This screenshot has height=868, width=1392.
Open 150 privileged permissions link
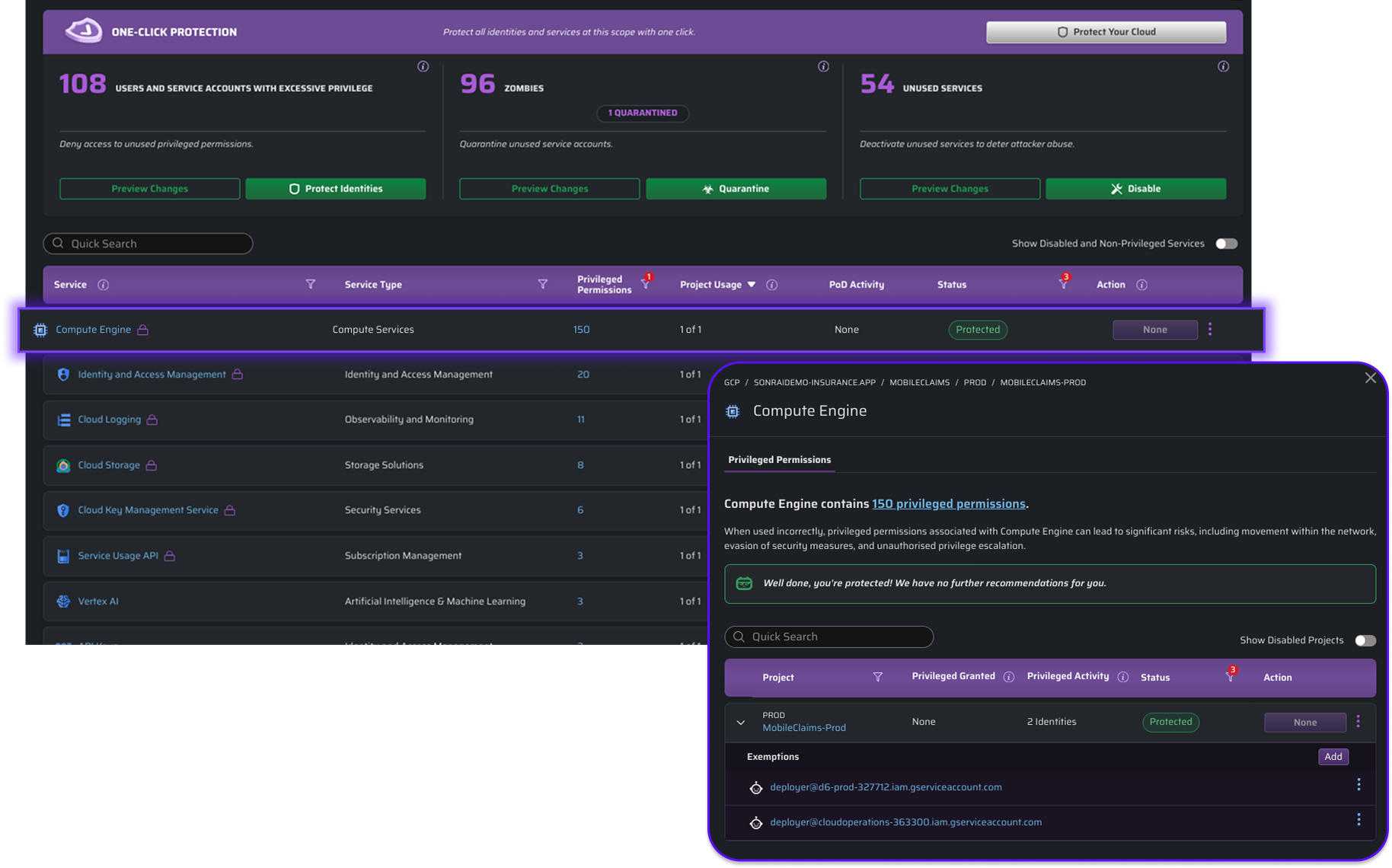coord(948,504)
